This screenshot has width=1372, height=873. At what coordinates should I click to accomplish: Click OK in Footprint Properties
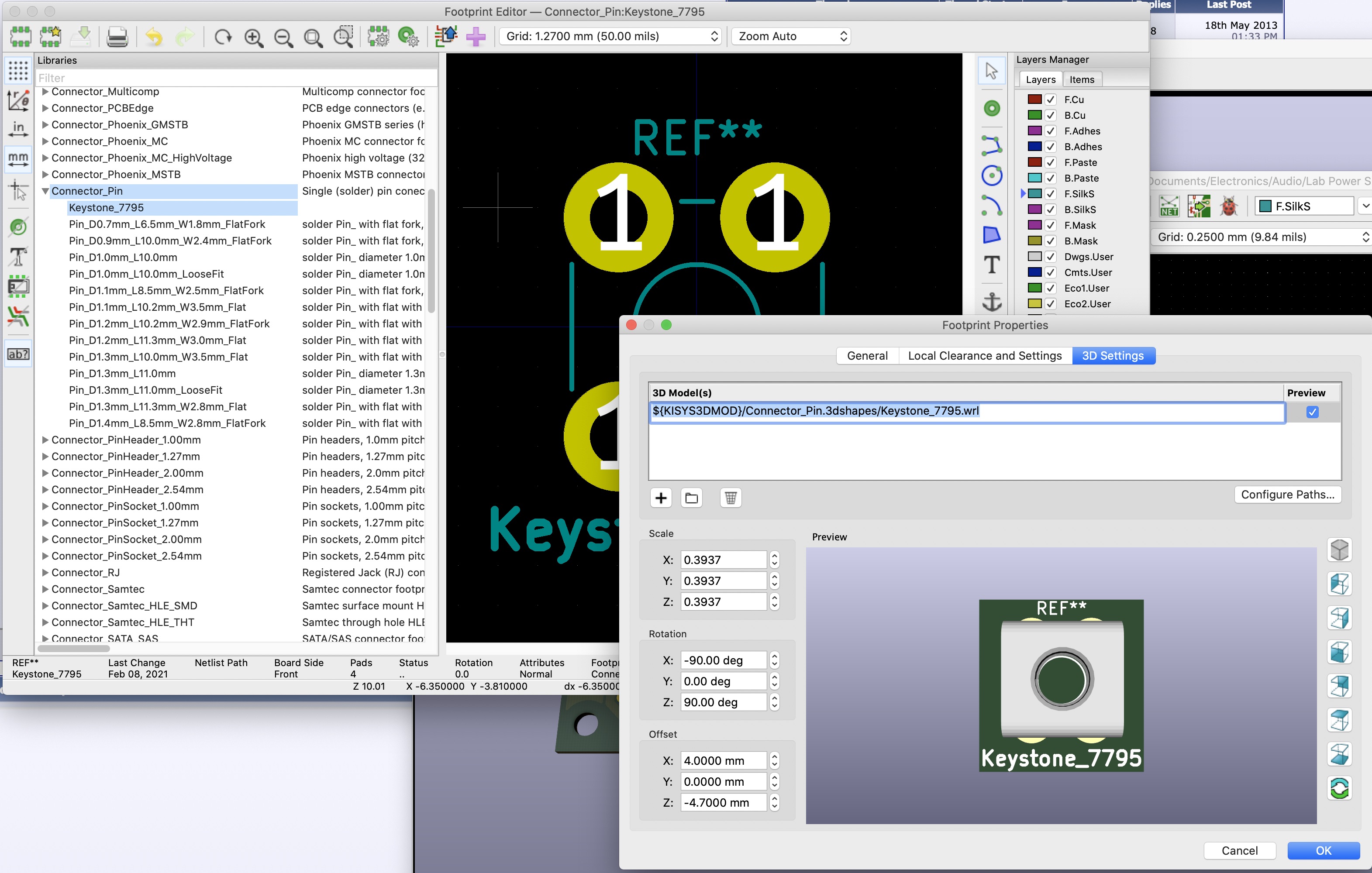tap(1323, 850)
